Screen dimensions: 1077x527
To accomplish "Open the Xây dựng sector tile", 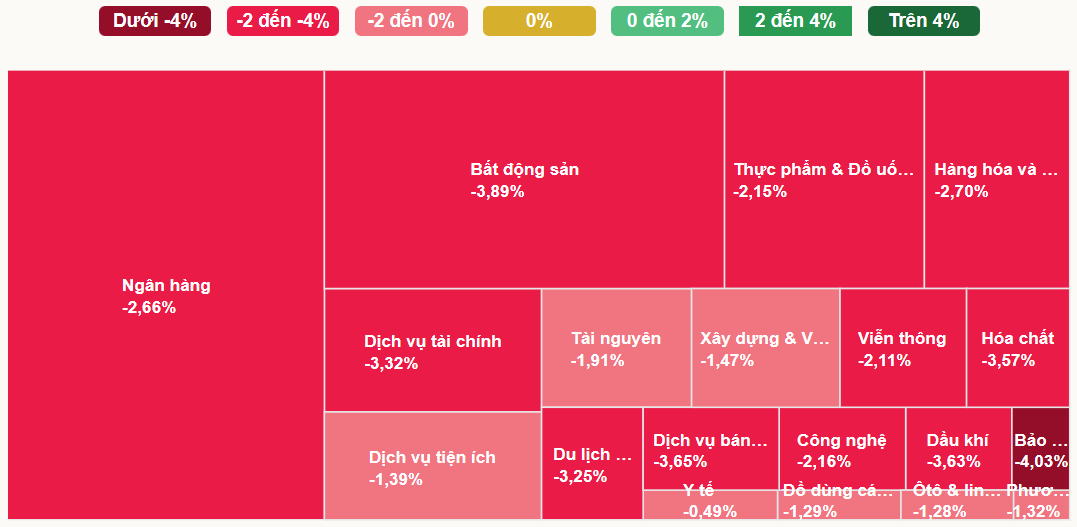I will (765, 348).
